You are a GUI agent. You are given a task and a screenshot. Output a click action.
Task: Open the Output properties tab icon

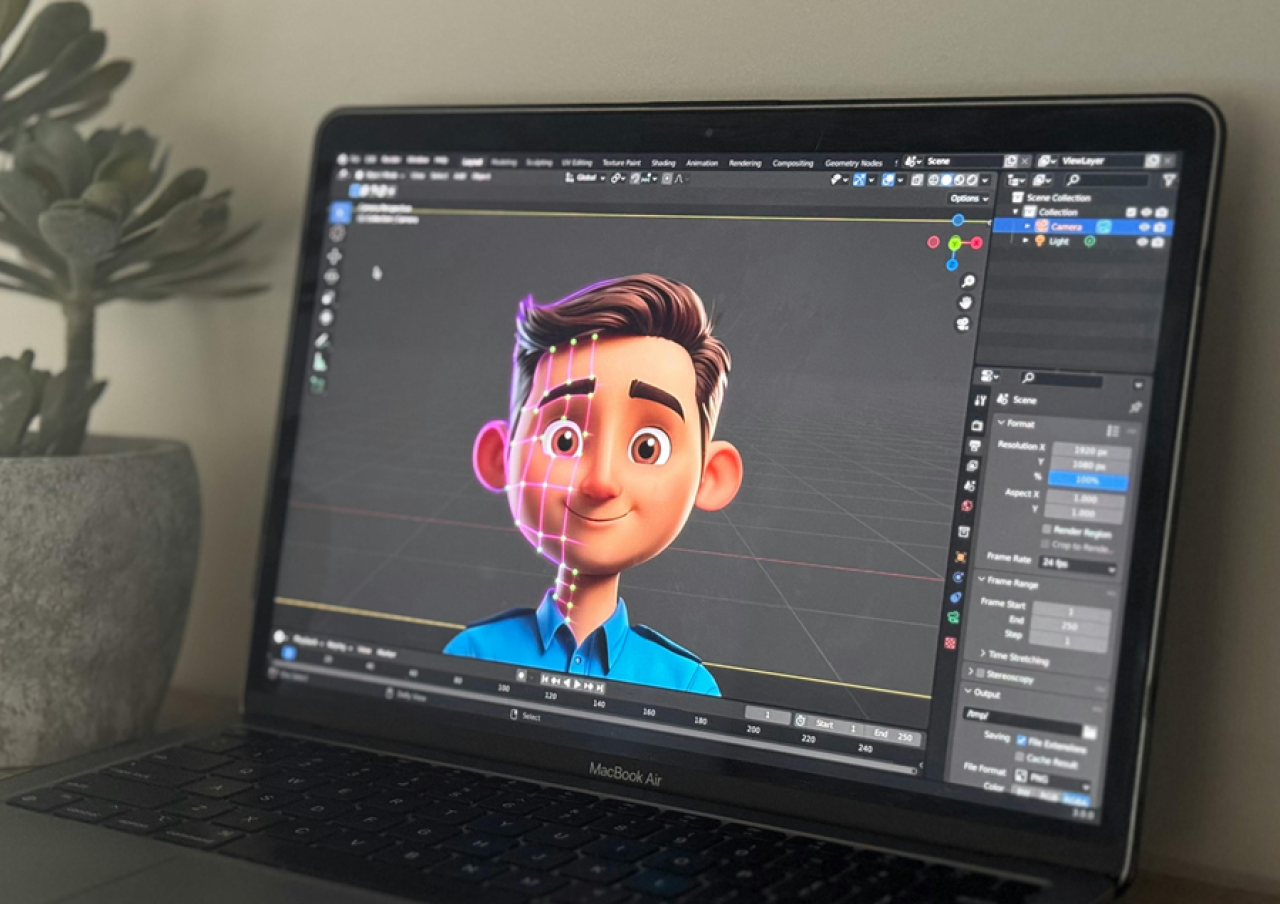point(975,445)
